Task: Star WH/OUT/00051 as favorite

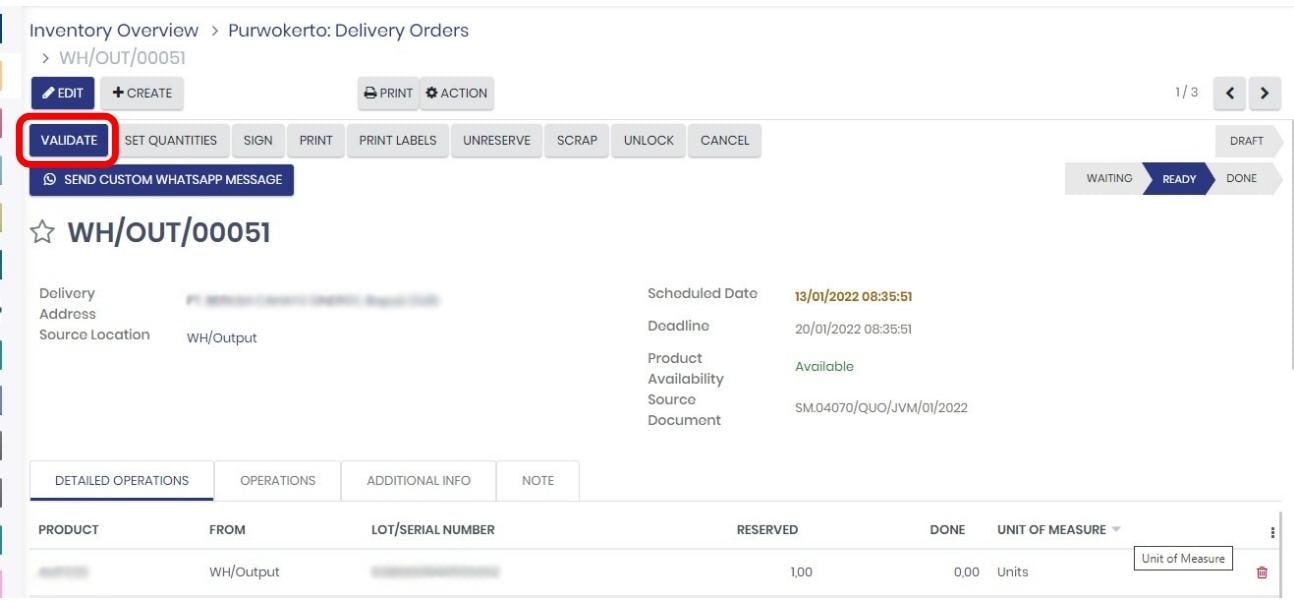Action: click(x=42, y=233)
